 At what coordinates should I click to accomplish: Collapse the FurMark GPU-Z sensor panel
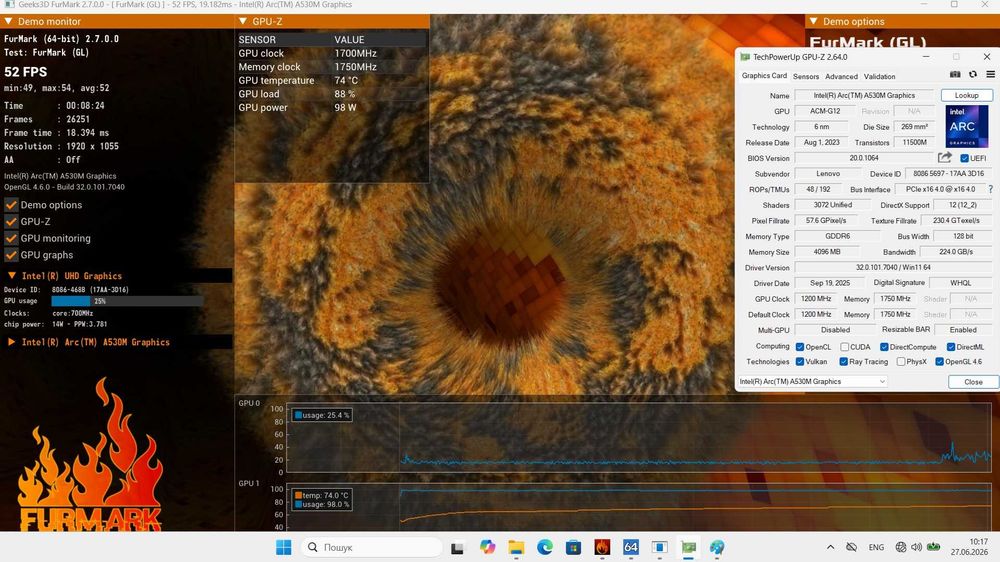click(242, 21)
